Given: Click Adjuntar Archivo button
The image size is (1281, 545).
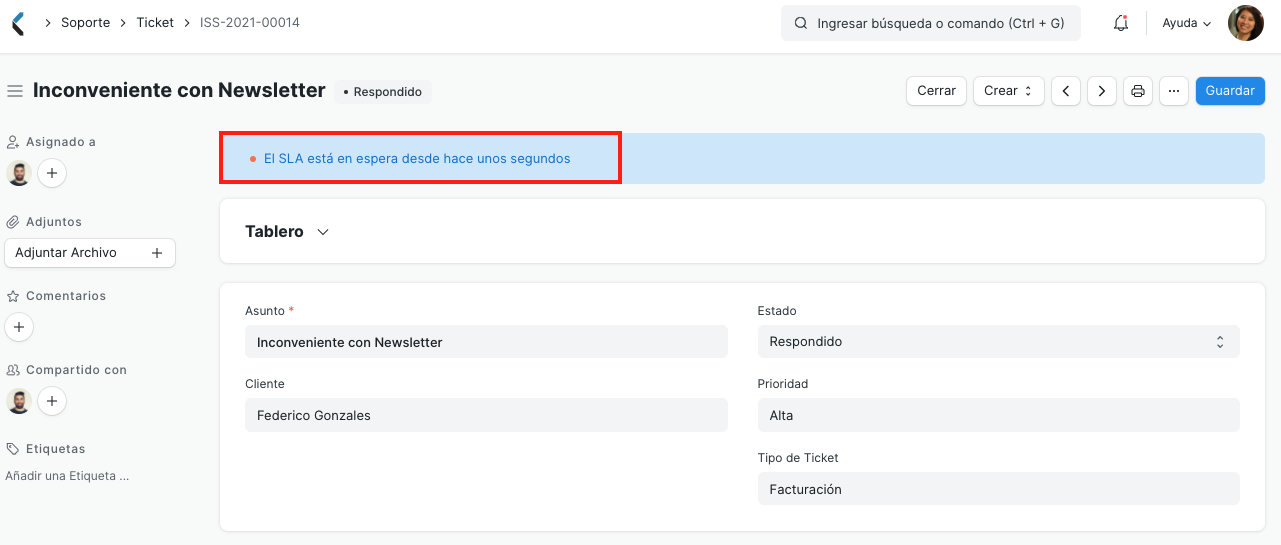Looking at the screenshot, I should (x=90, y=253).
